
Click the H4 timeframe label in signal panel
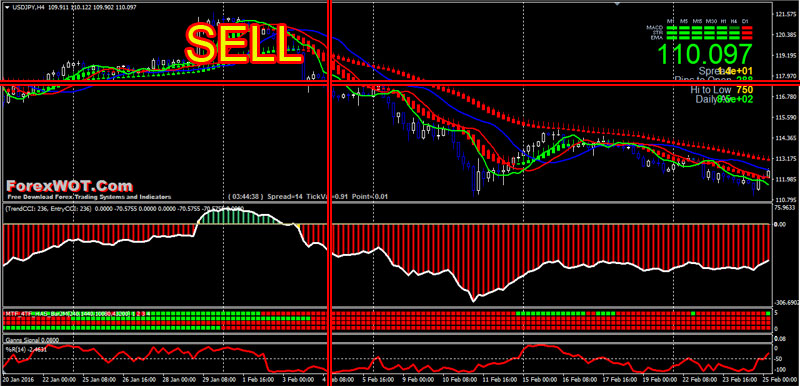click(734, 21)
